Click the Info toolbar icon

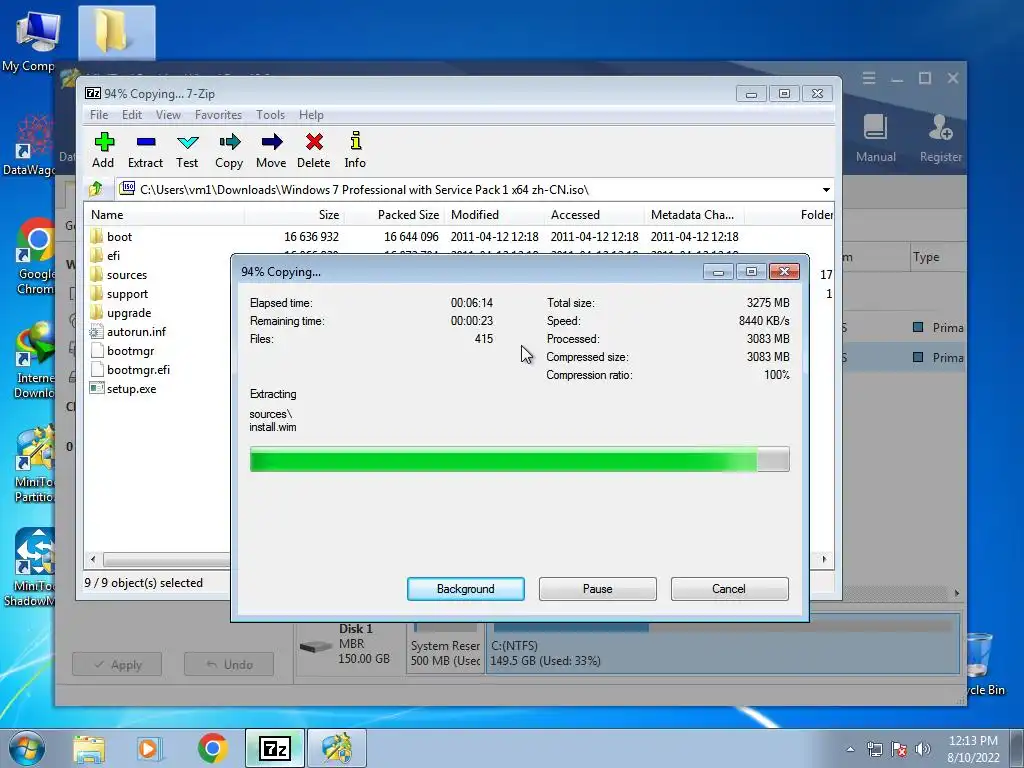[x=355, y=150]
